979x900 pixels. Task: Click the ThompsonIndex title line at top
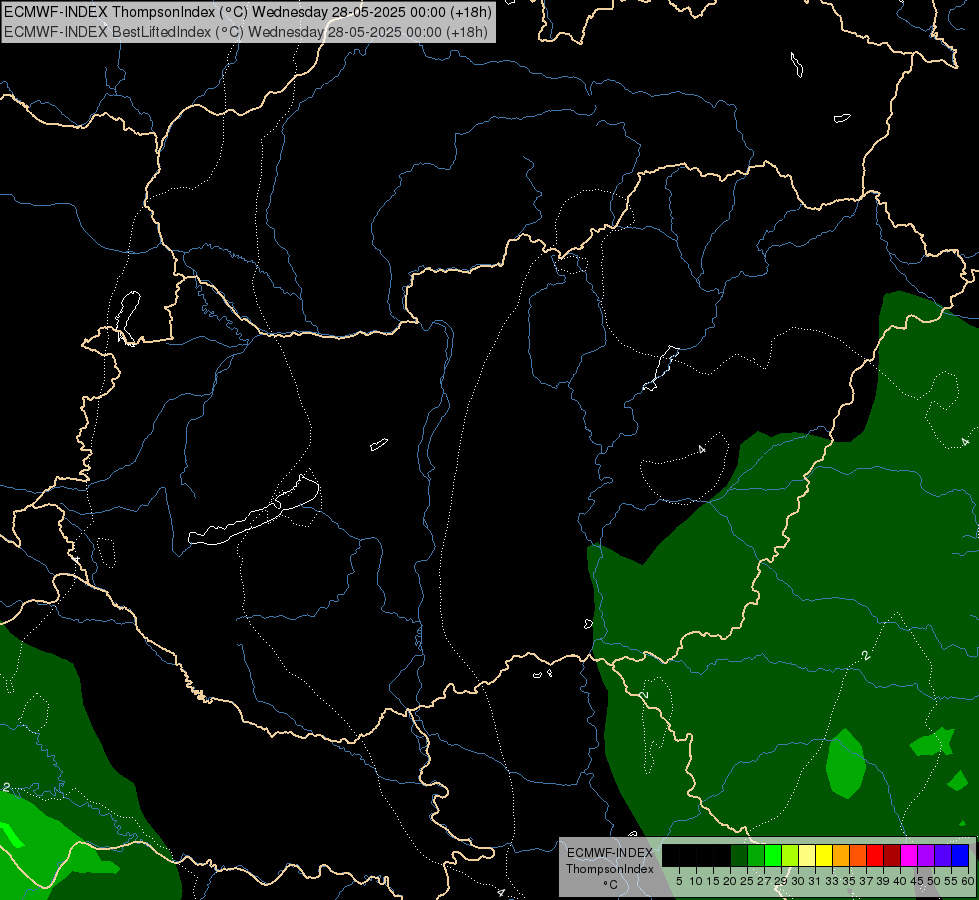click(x=248, y=11)
